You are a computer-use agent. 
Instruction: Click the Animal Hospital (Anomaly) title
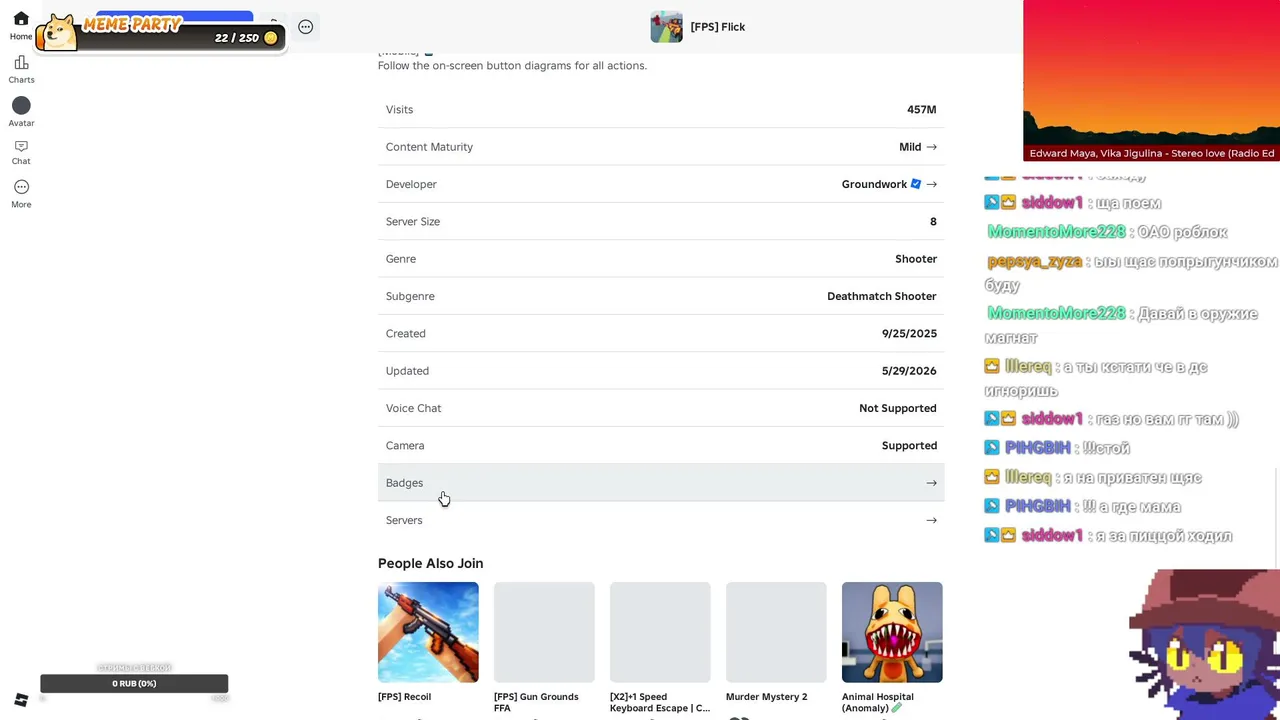[878, 702]
